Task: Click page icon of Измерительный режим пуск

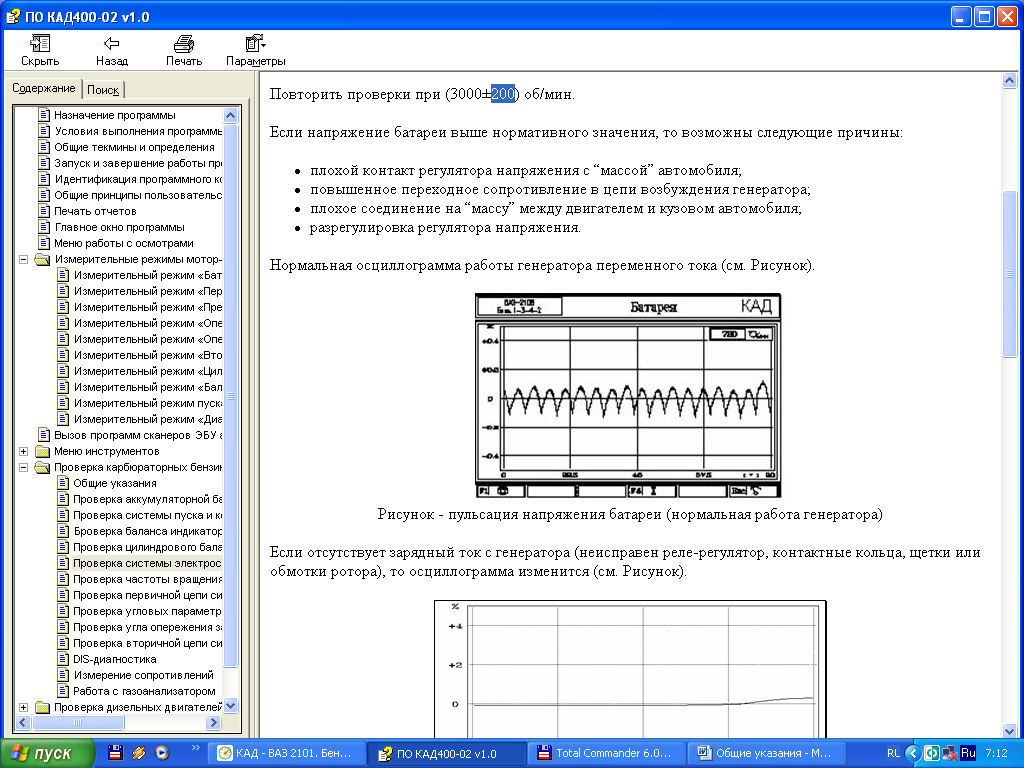Action: point(63,403)
